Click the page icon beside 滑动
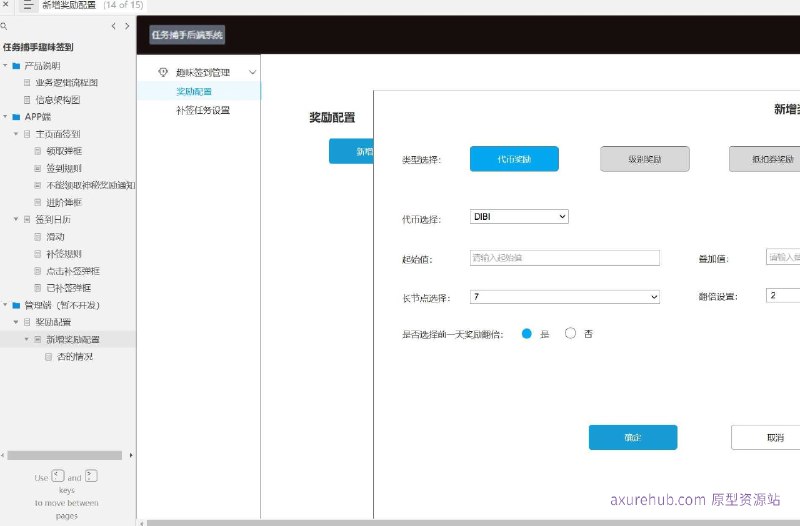This screenshot has width=800, height=526. tap(38, 237)
